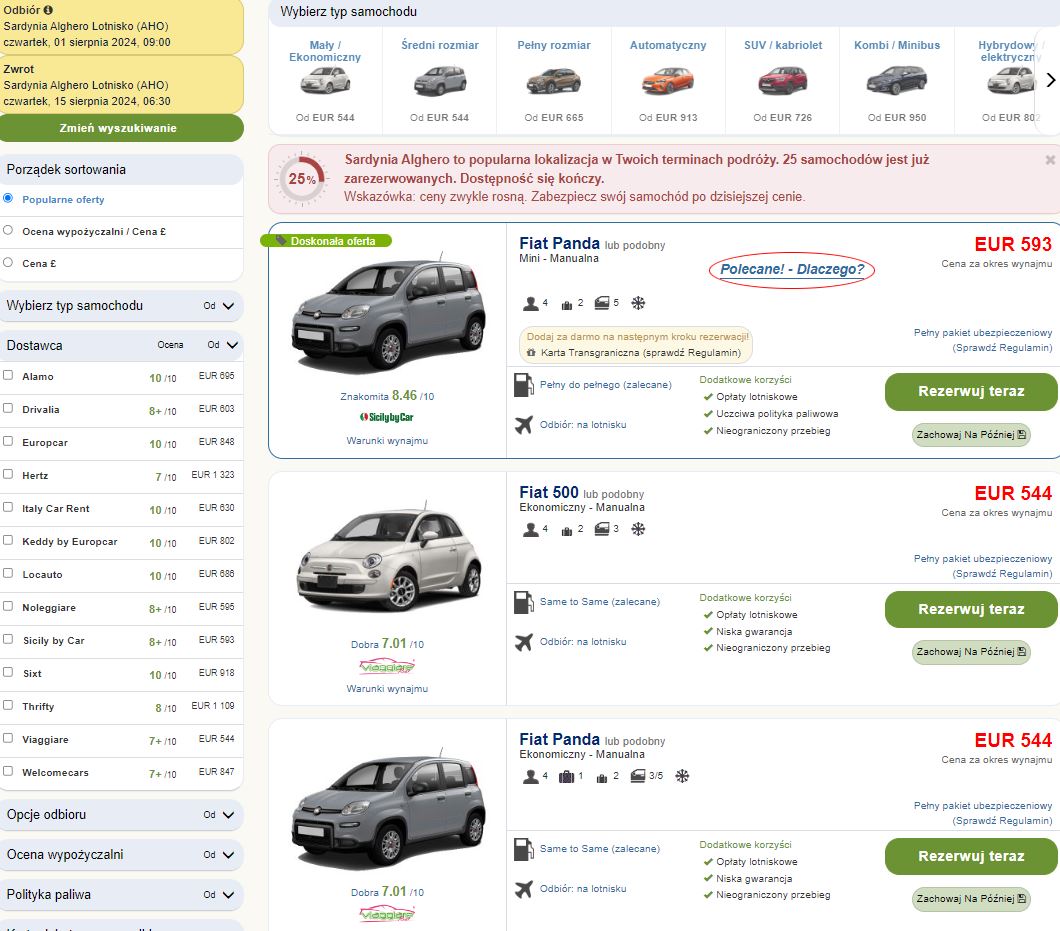This screenshot has width=1060, height=931.
Task: Click the large suitcase icon on third offer
Action: click(x=567, y=776)
